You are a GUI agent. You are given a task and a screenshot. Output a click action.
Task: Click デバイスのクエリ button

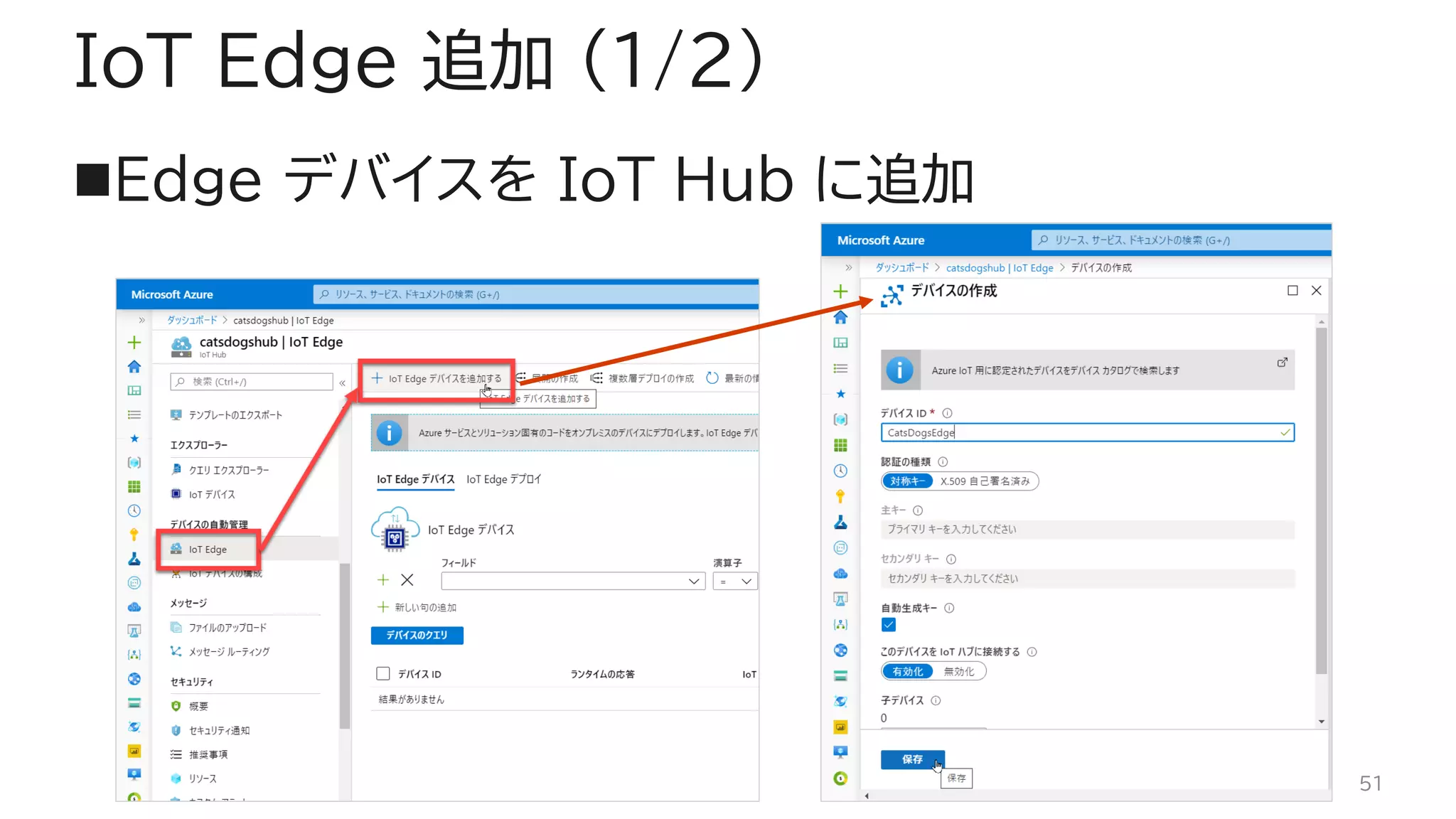click(x=417, y=635)
